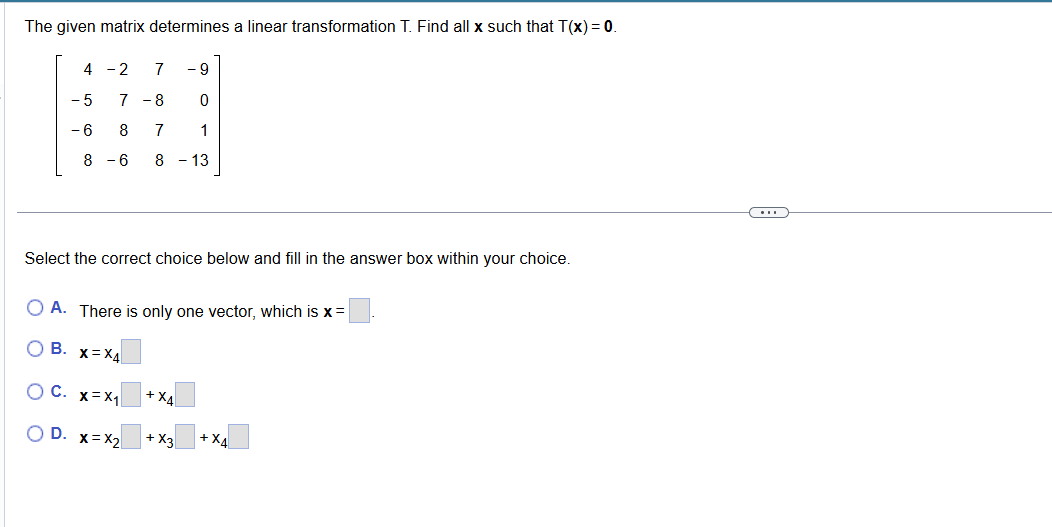The image size is (1052, 527).
Task: Select answer choice A radio button
Action: click(x=36, y=309)
